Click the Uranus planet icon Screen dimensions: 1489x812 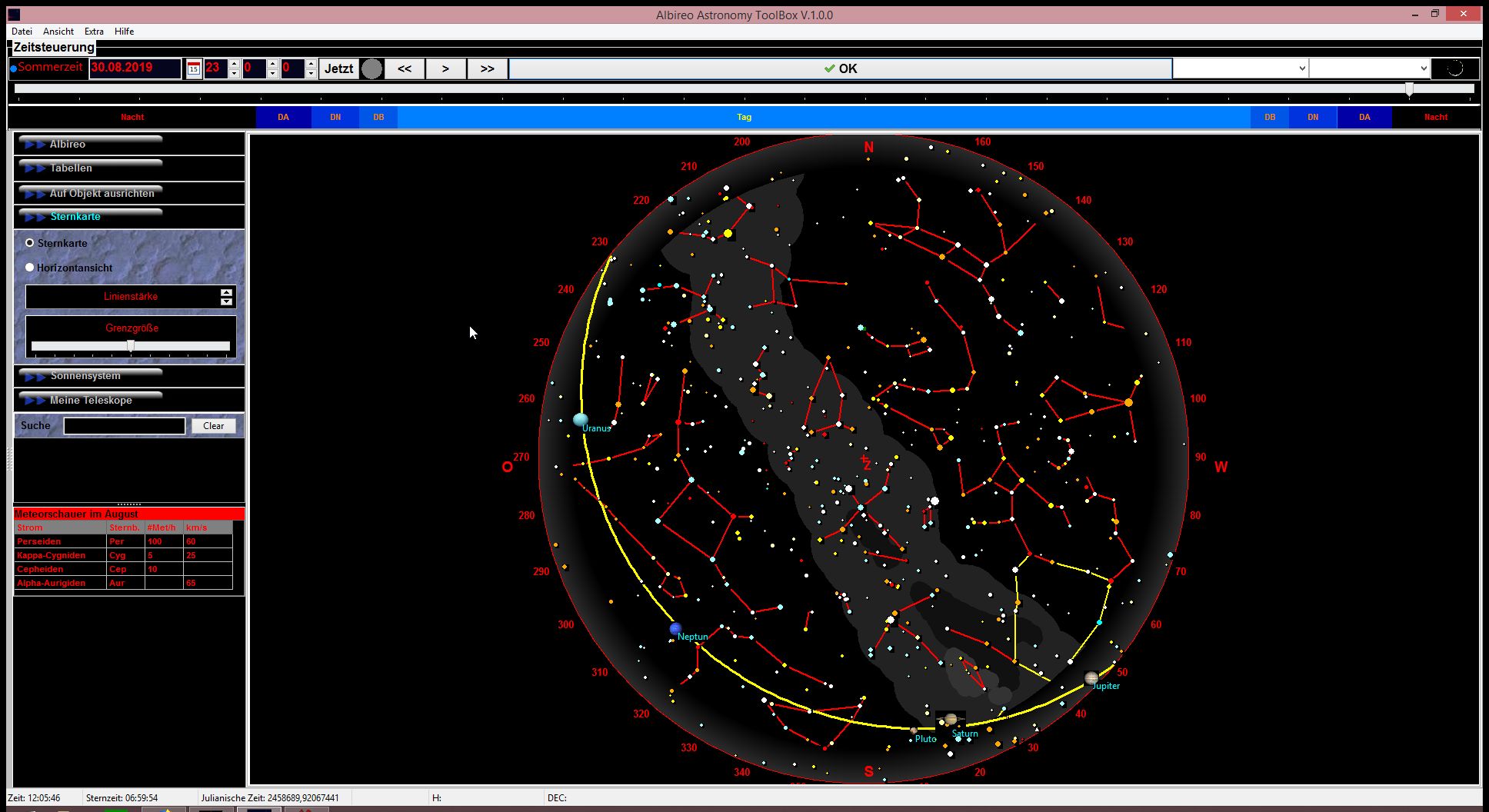point(581,419)
